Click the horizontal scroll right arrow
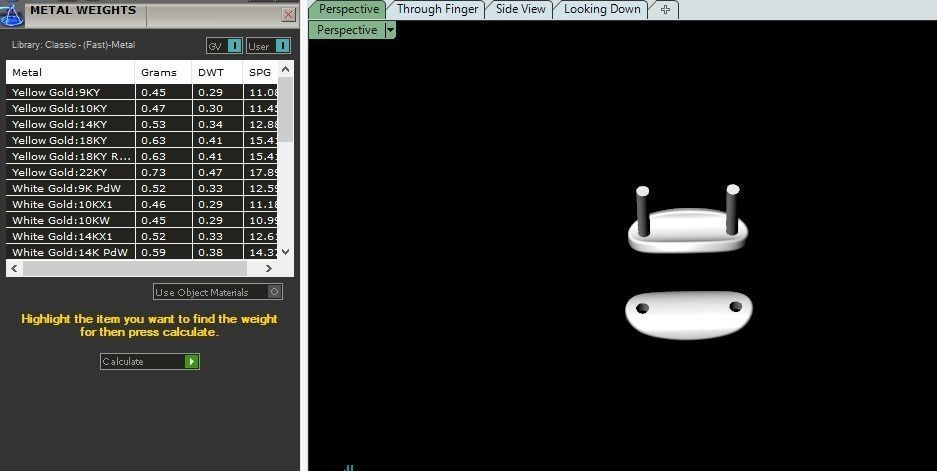Screen dimensions: 937x471 coord(269,269)
